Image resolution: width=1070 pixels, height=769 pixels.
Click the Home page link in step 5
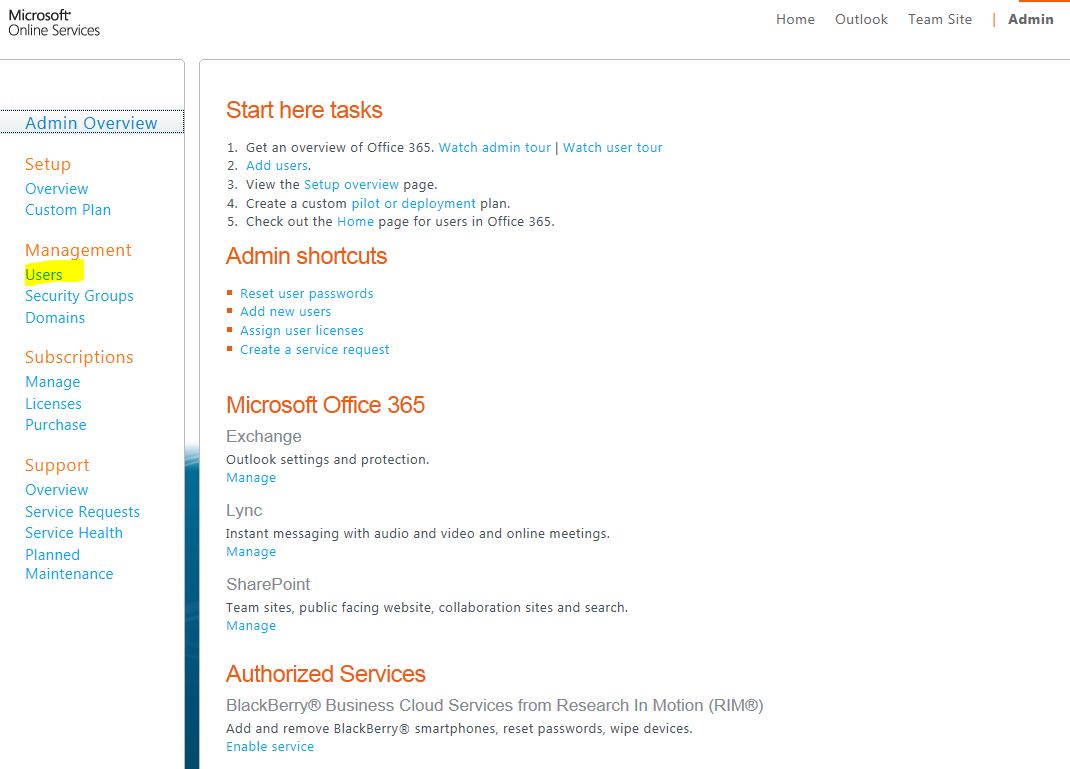(x=356, y=222)
